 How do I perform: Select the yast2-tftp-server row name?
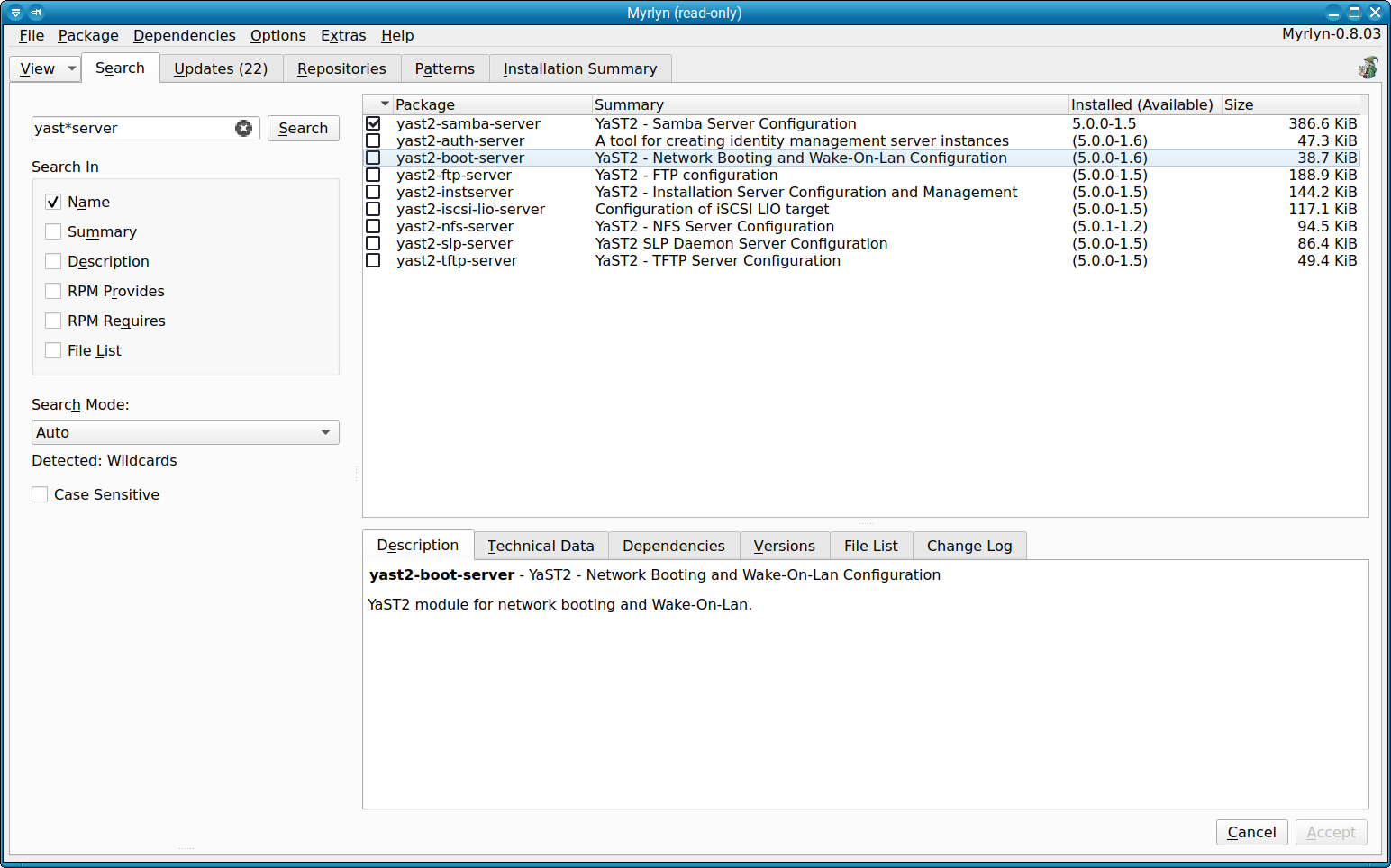tap(457, 260)
